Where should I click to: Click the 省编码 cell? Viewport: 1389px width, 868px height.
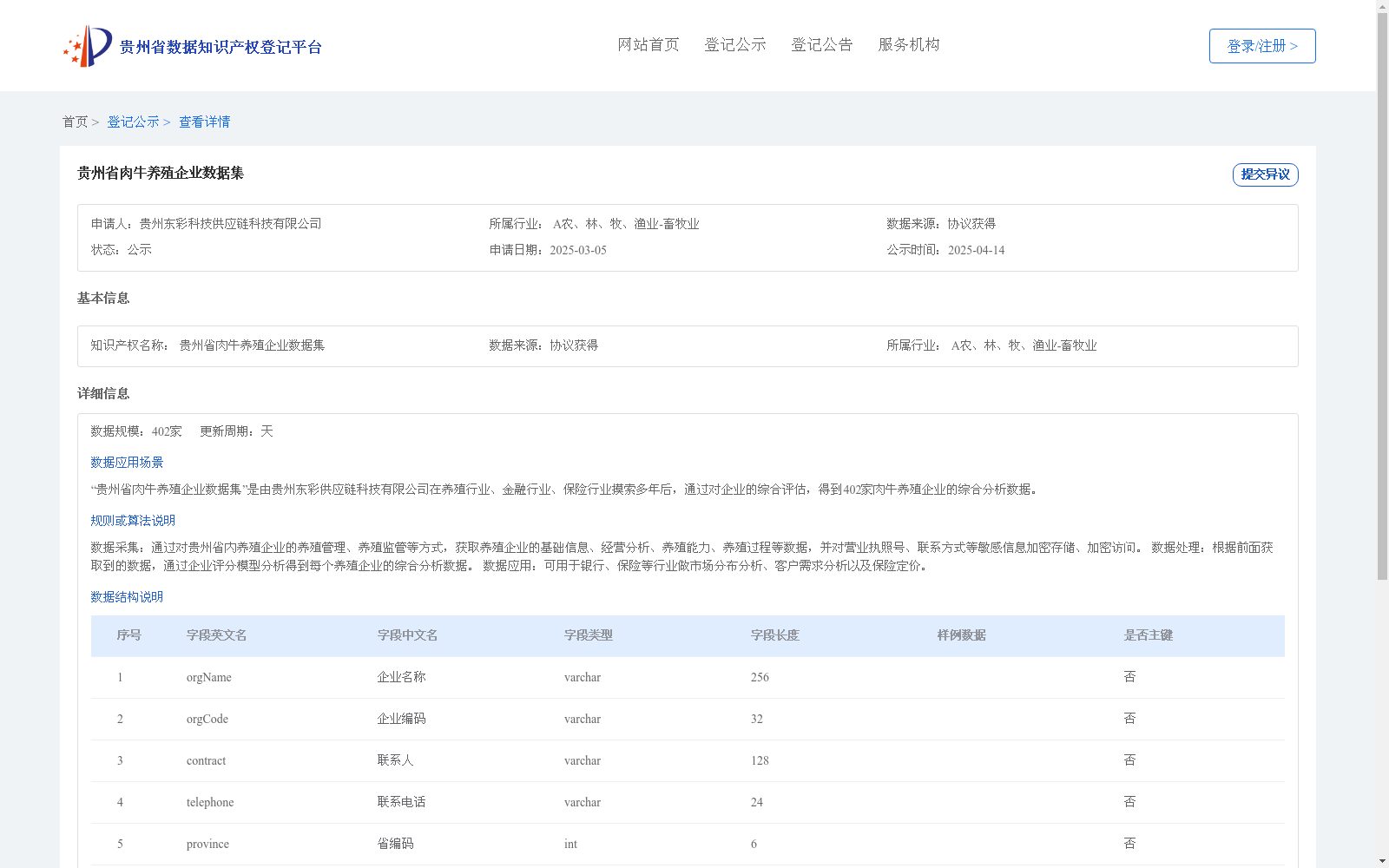click(x=395, y=844)
